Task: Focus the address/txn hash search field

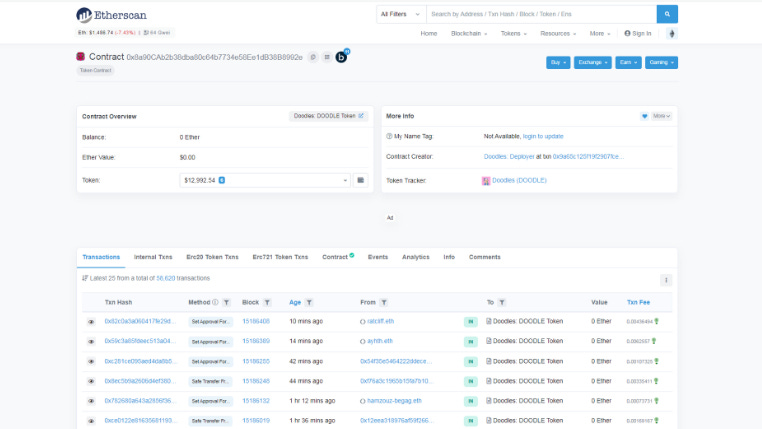Action: pyautogui.click(x=541, y=14)
